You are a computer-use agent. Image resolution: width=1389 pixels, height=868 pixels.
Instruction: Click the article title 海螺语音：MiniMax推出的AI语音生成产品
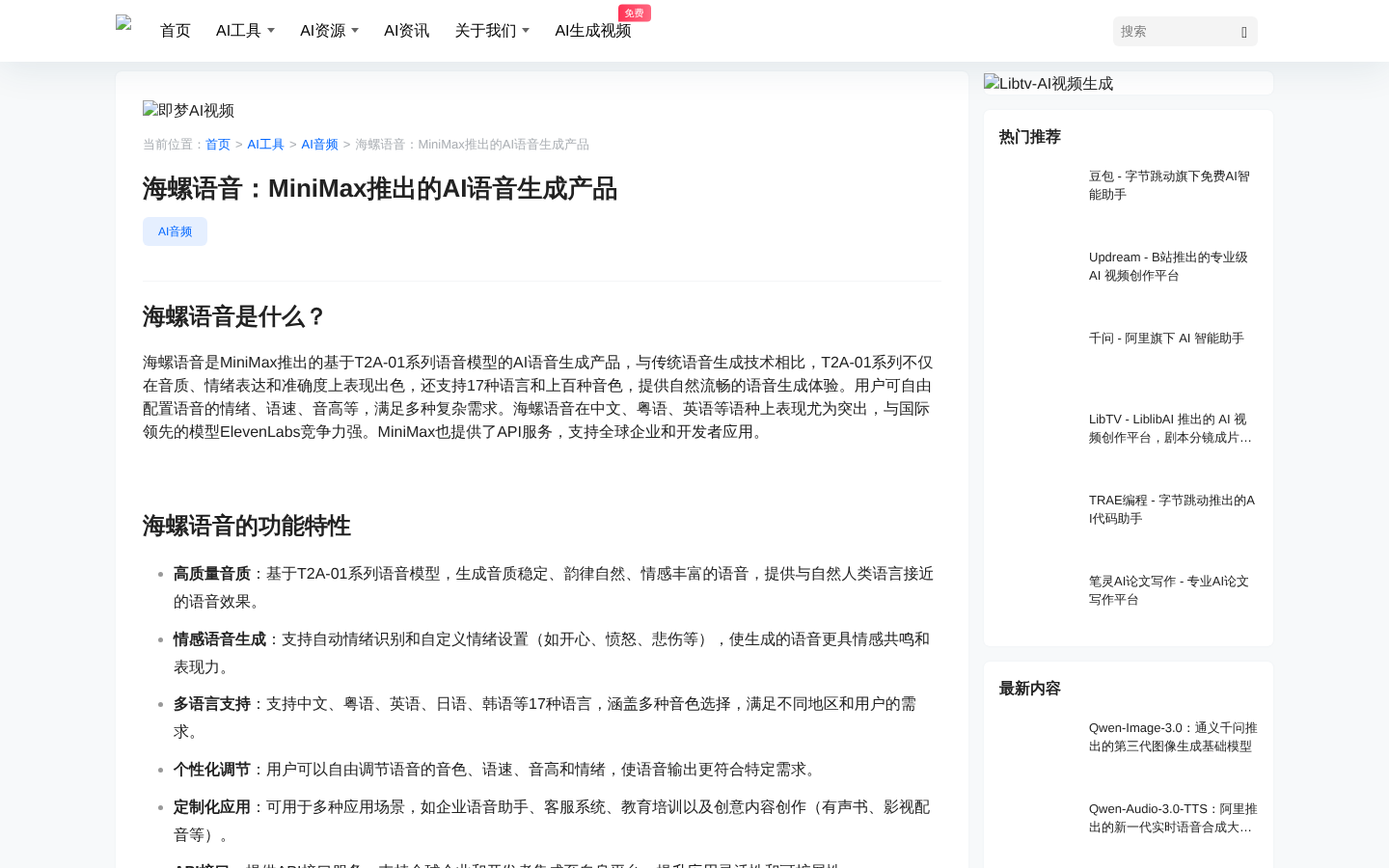380,188
